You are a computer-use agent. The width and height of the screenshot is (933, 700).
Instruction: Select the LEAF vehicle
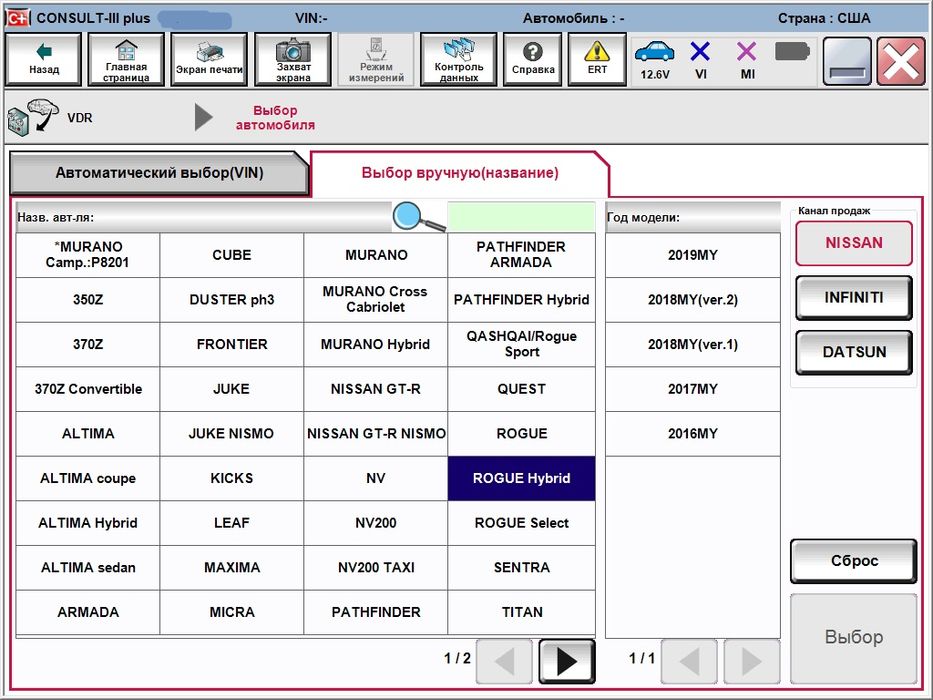pyautogui.click(x=231, y=523)
